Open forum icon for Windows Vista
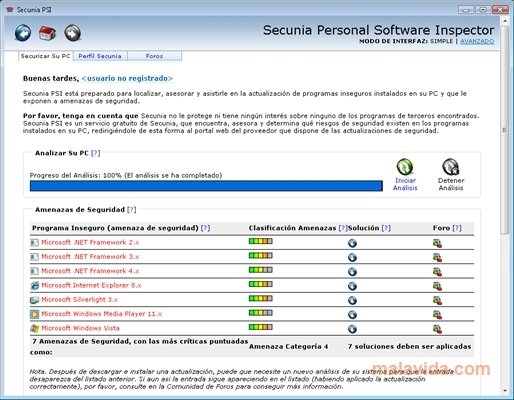The height and width of the screenshot is (400, 514). tap(437, 329)
